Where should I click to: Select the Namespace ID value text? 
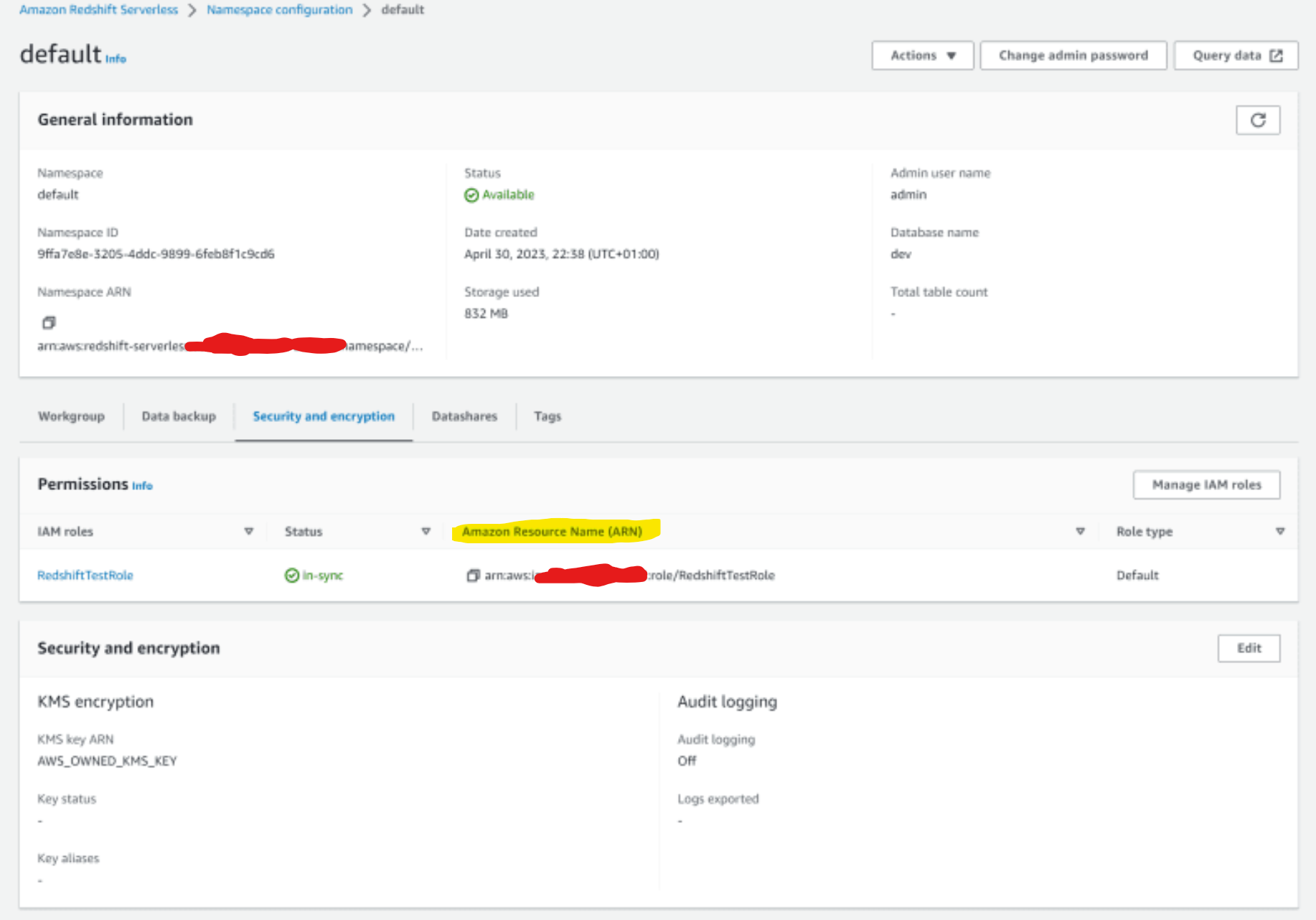click(x=156, y=254)
